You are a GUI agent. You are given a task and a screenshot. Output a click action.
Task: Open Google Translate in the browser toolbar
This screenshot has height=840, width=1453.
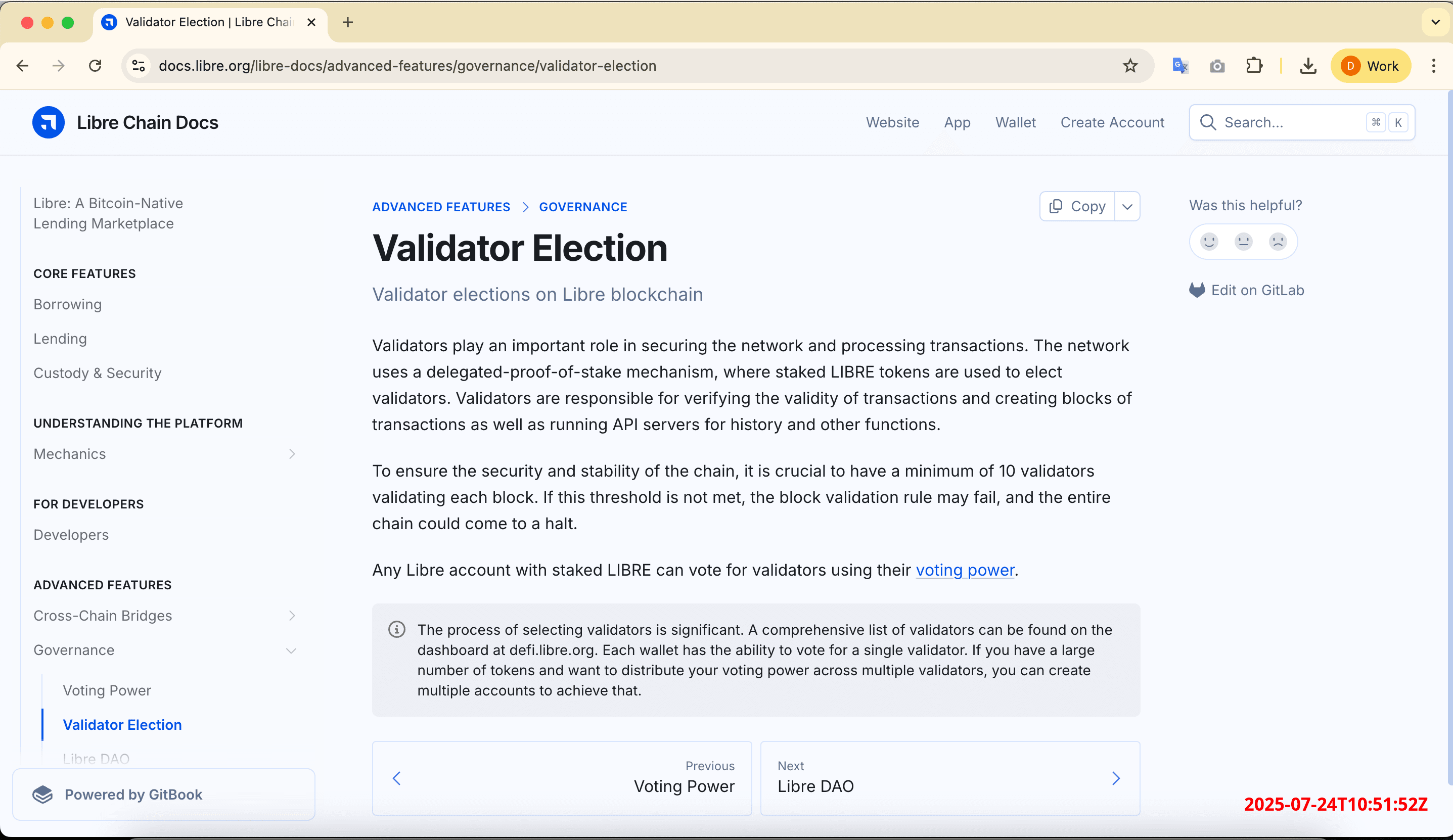[x=1179, y=65]
